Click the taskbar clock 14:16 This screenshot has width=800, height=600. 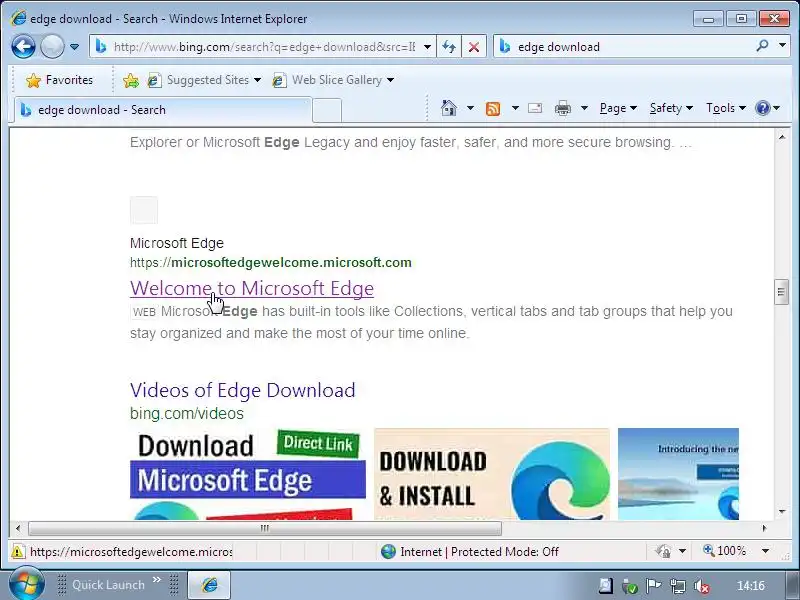[x=751, y=586]
